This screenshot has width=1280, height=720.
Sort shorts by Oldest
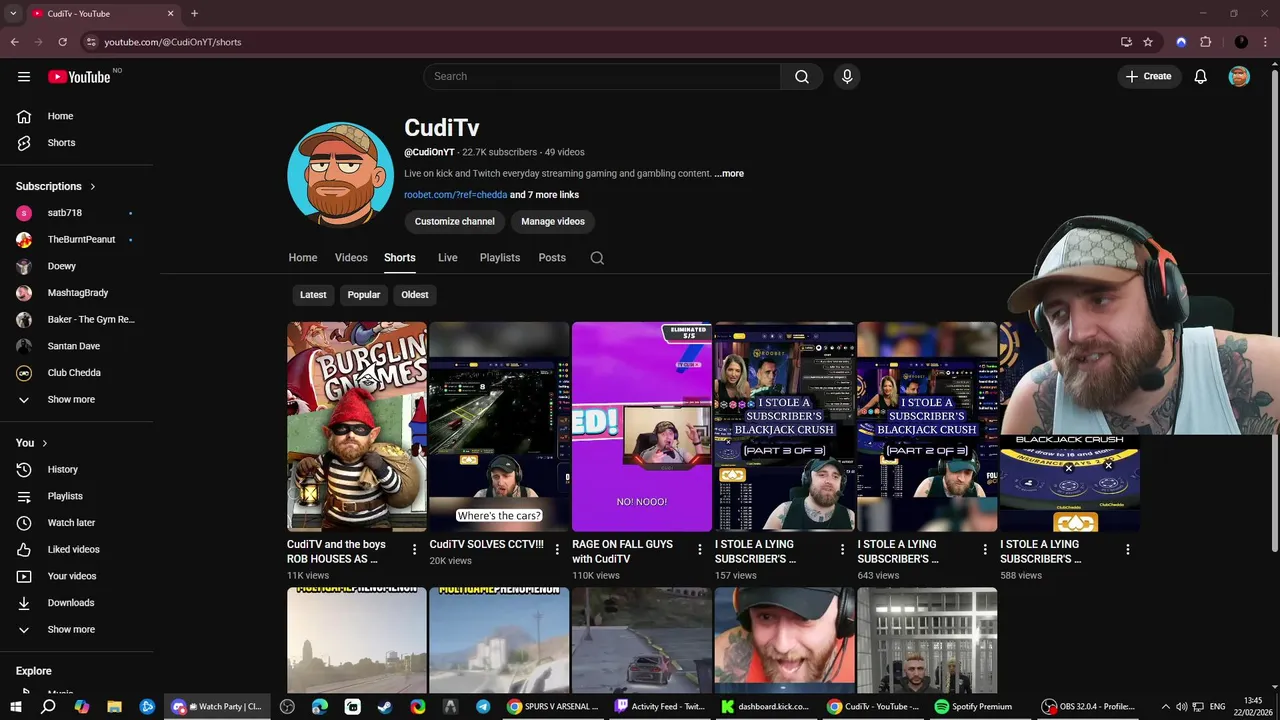tap(415, 295)
